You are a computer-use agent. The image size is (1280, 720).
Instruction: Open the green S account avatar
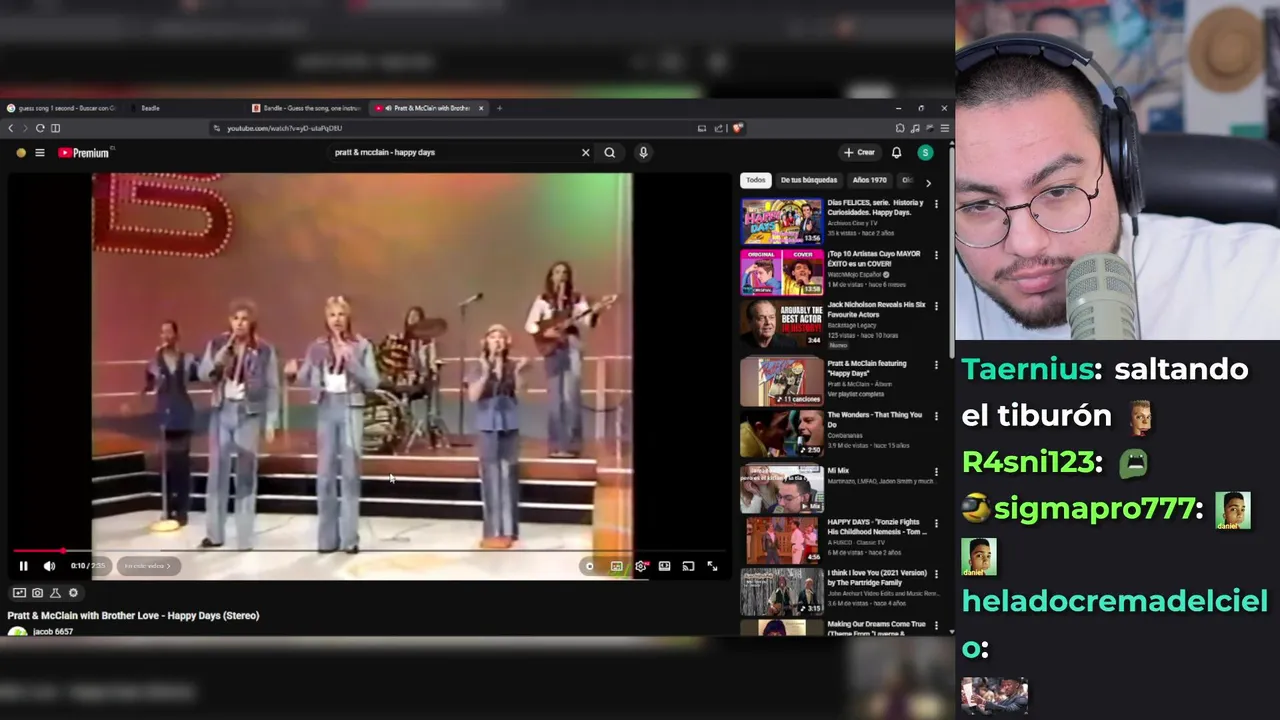(x=925, y=153)
